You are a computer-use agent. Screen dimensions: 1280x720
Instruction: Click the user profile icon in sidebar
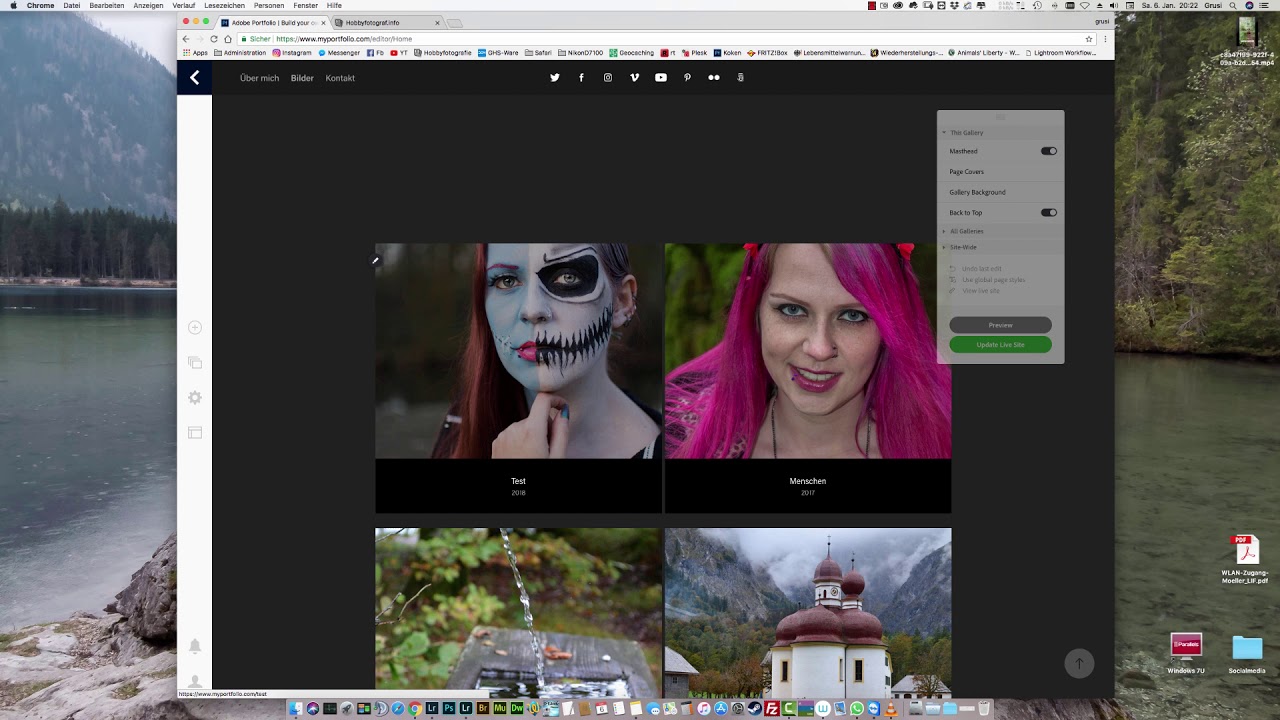coord(195,681)
